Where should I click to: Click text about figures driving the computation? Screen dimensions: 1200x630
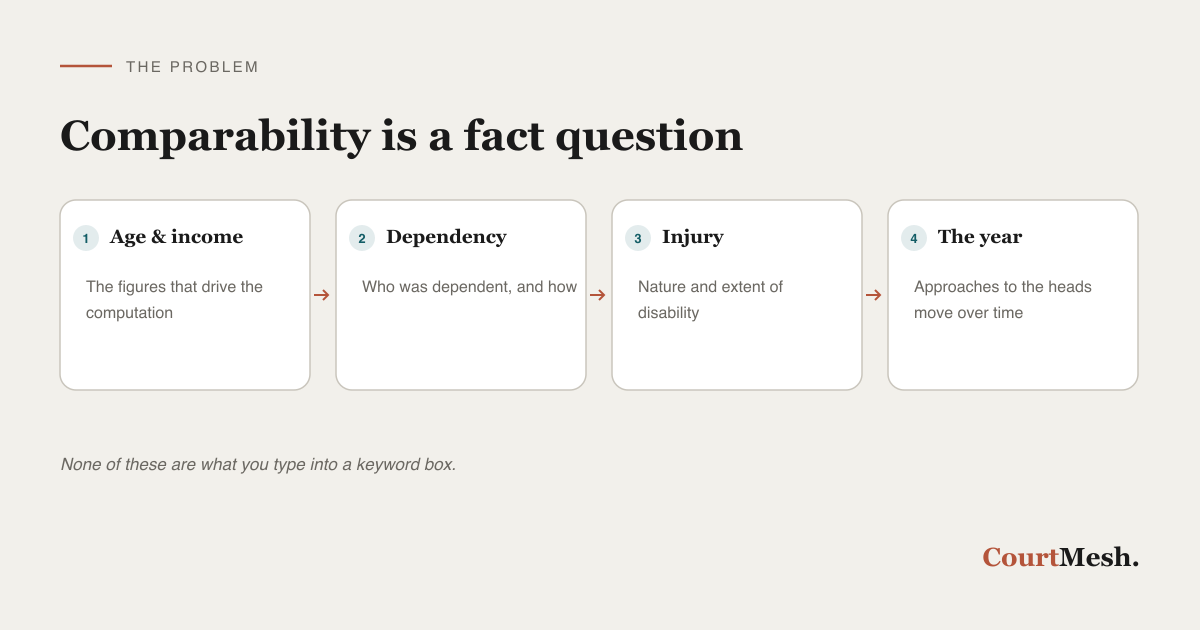click(x=174, y=299)
